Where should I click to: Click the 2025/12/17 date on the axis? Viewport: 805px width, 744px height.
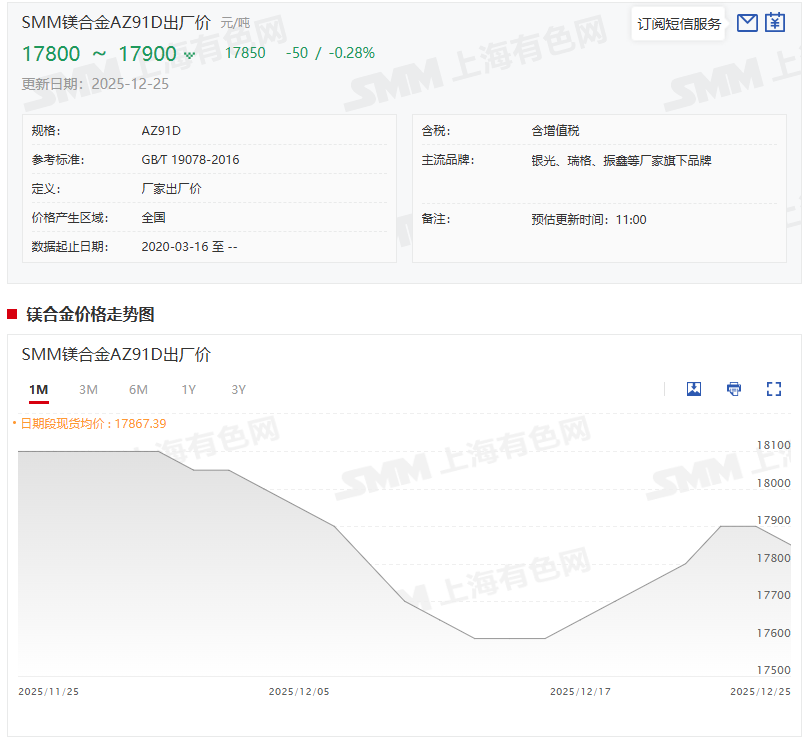click(579, 691)
